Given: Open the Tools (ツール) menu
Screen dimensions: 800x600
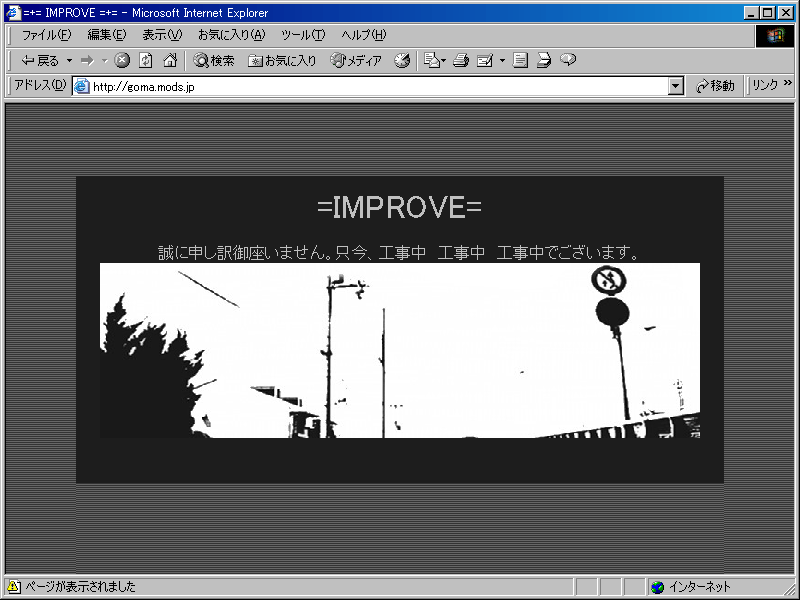Looking at the screenshot, I should click(x=303, y=35).
